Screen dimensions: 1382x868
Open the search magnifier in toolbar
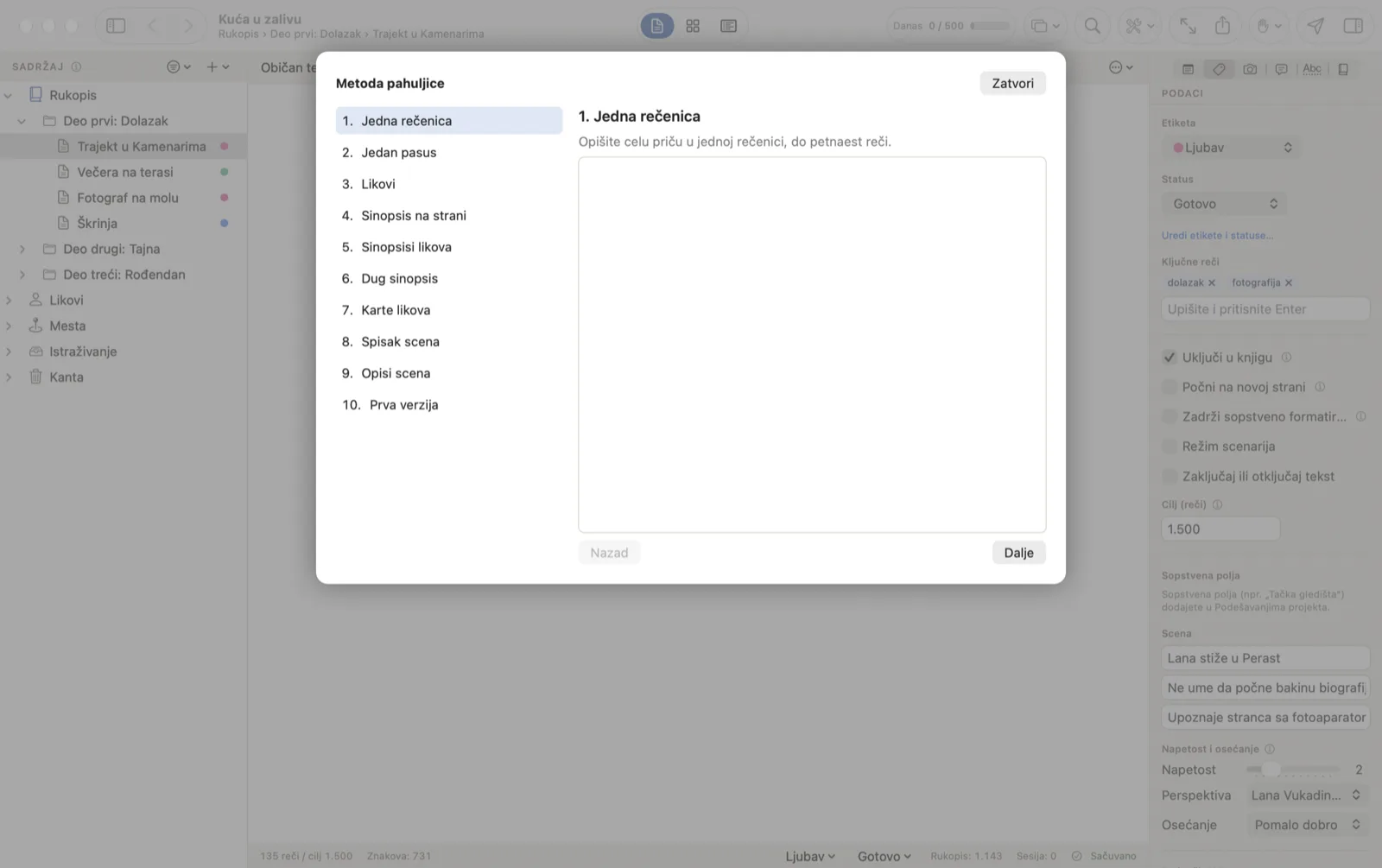tap(1092, 26)
